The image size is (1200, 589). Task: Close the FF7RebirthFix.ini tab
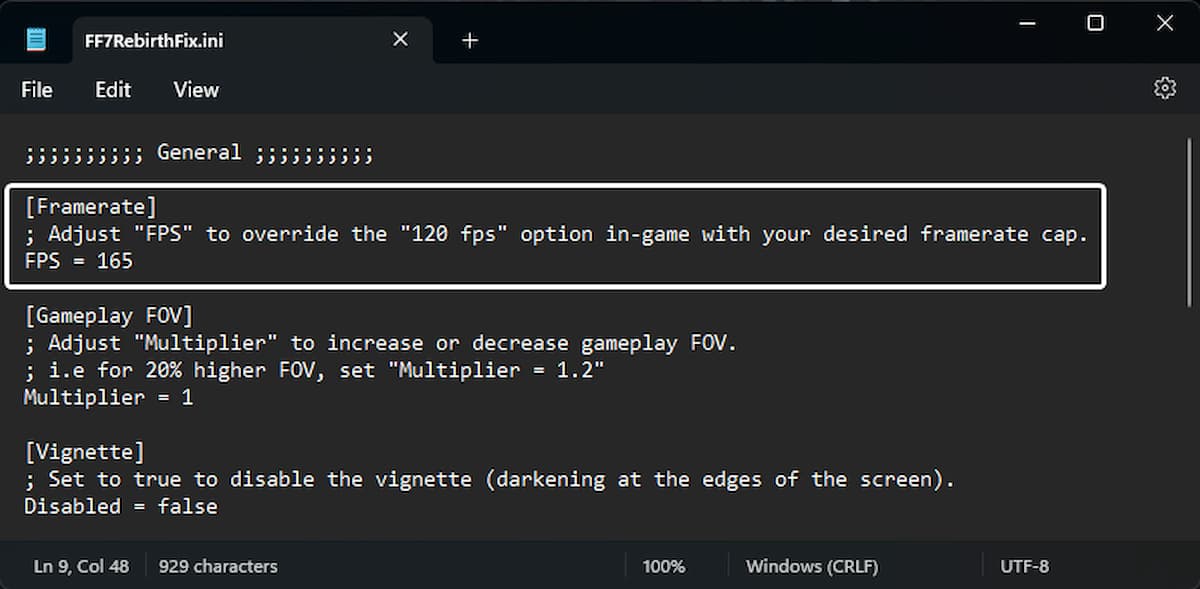(x=400, y=40)
